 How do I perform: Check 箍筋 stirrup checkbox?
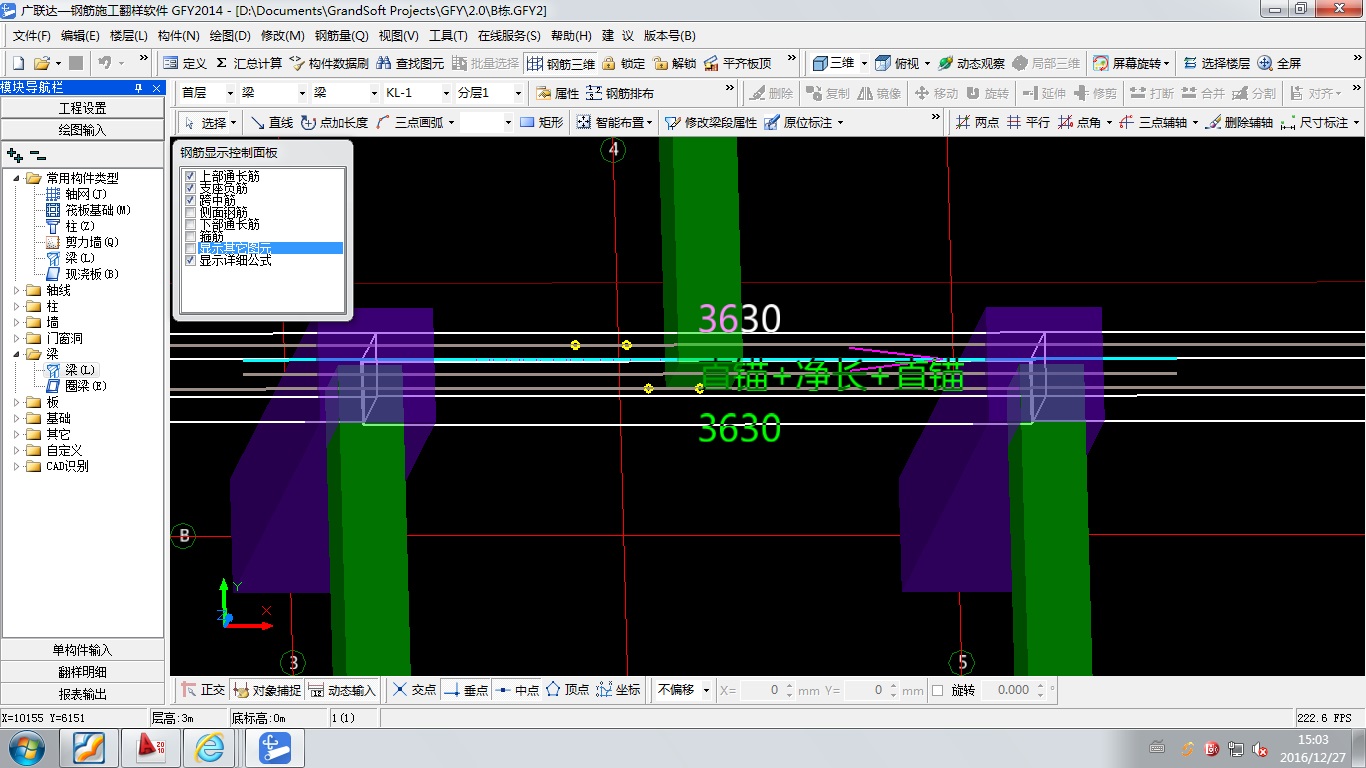click(190, 236)
